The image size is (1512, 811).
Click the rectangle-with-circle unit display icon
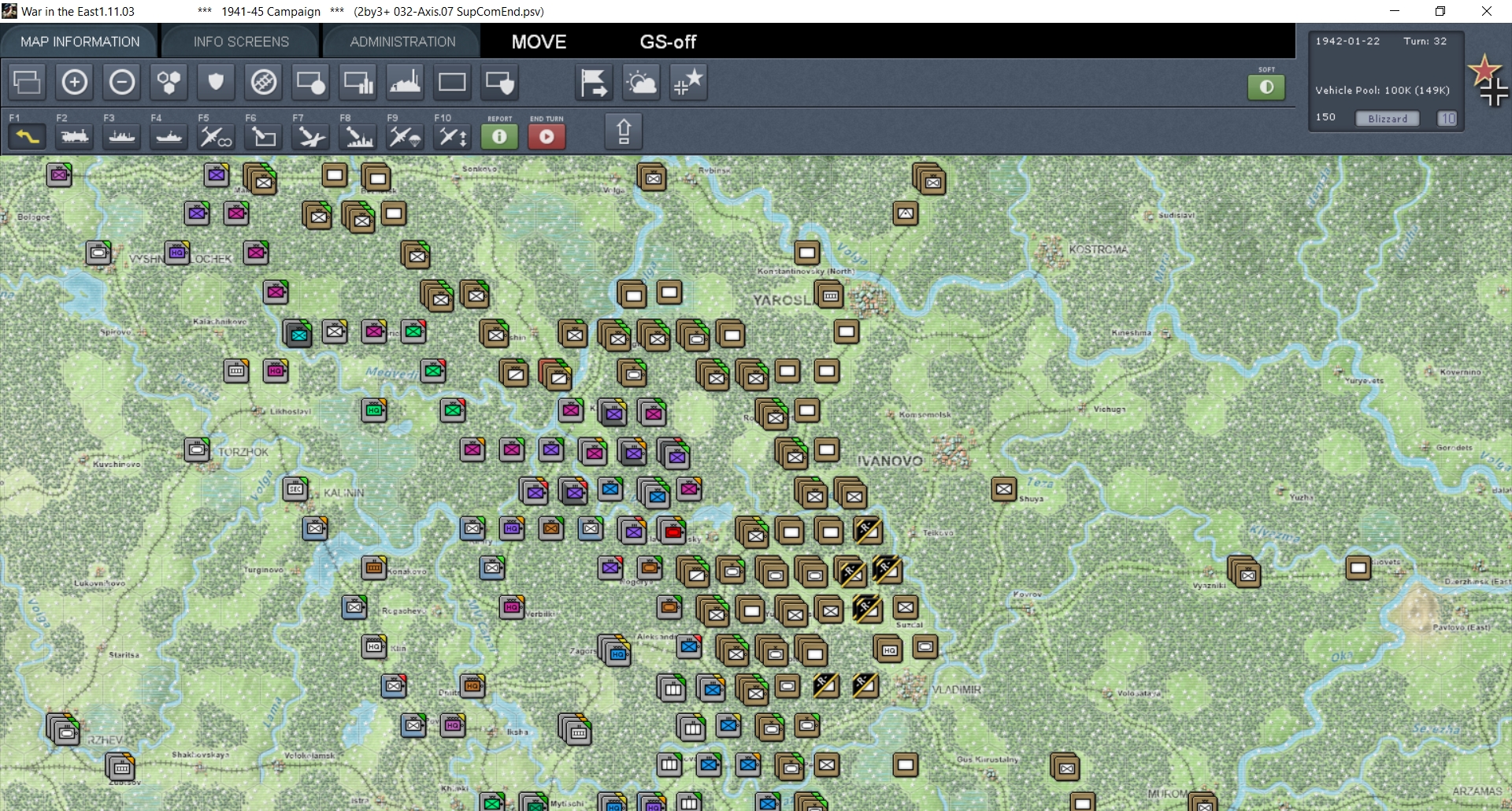click(311, 82)
